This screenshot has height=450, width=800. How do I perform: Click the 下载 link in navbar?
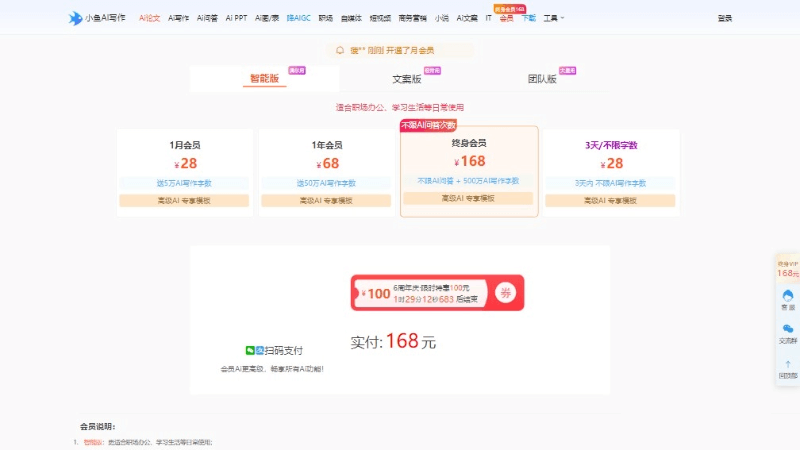pos(529,18)
